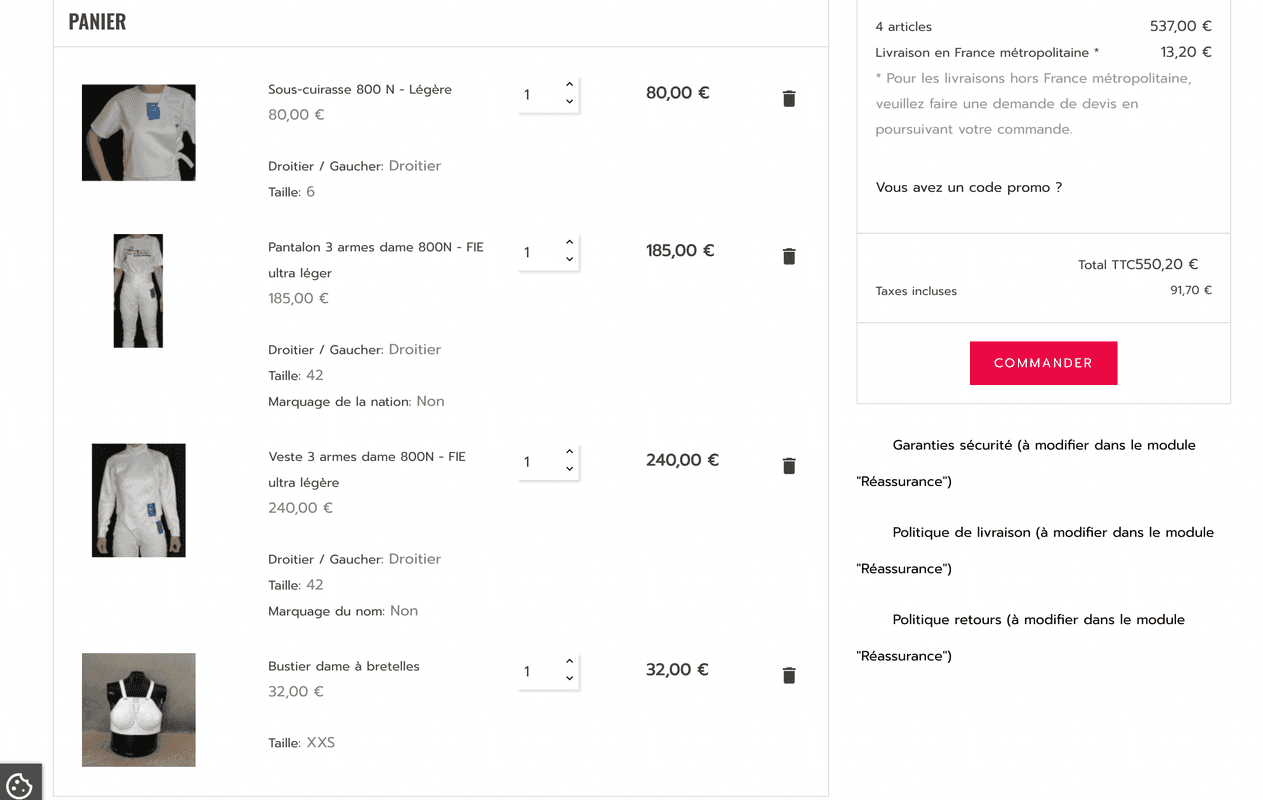Delete Veste 3 armes dame item
This screenshot has width=1263, height=800.
(x=789, y=465)
